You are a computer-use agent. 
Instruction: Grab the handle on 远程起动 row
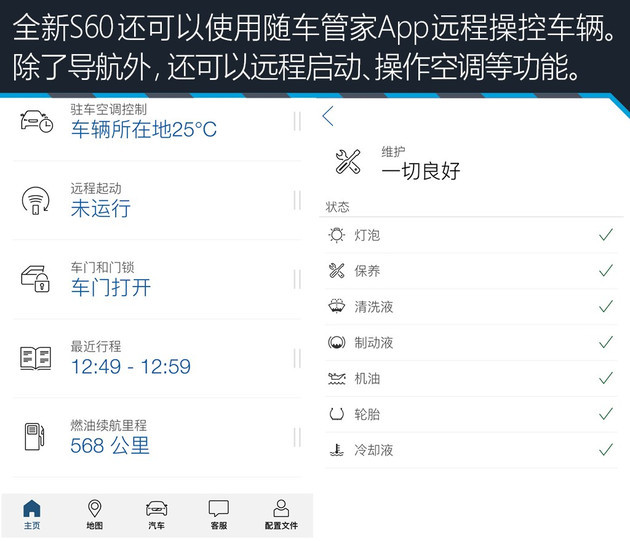pyautogui.click(x=297, y=200)
